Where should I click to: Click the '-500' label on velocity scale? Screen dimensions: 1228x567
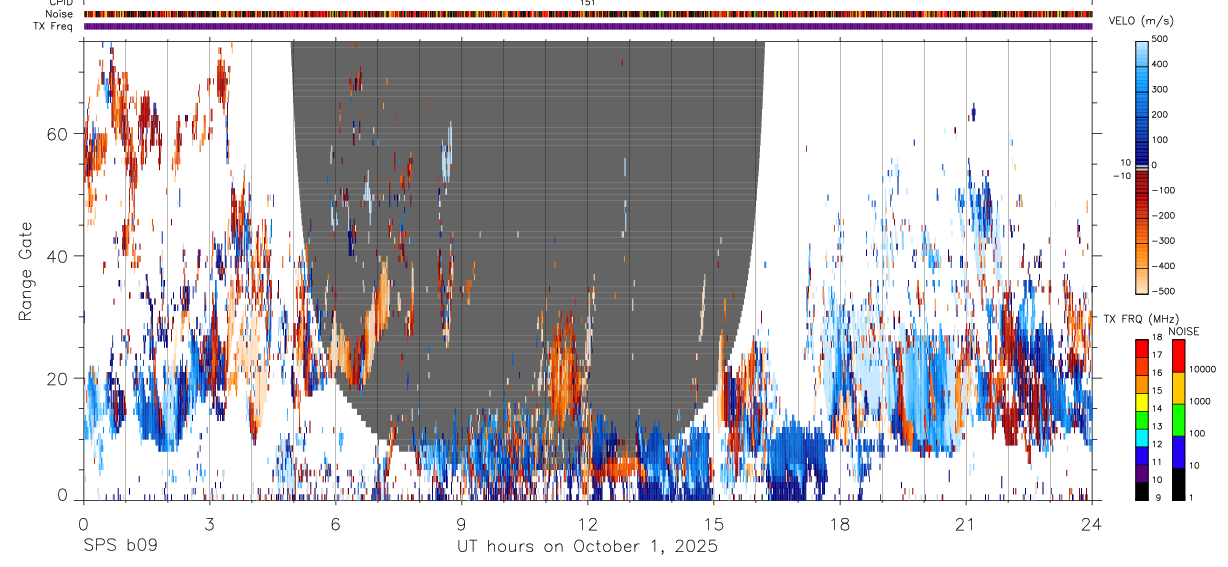[1163, 291]
